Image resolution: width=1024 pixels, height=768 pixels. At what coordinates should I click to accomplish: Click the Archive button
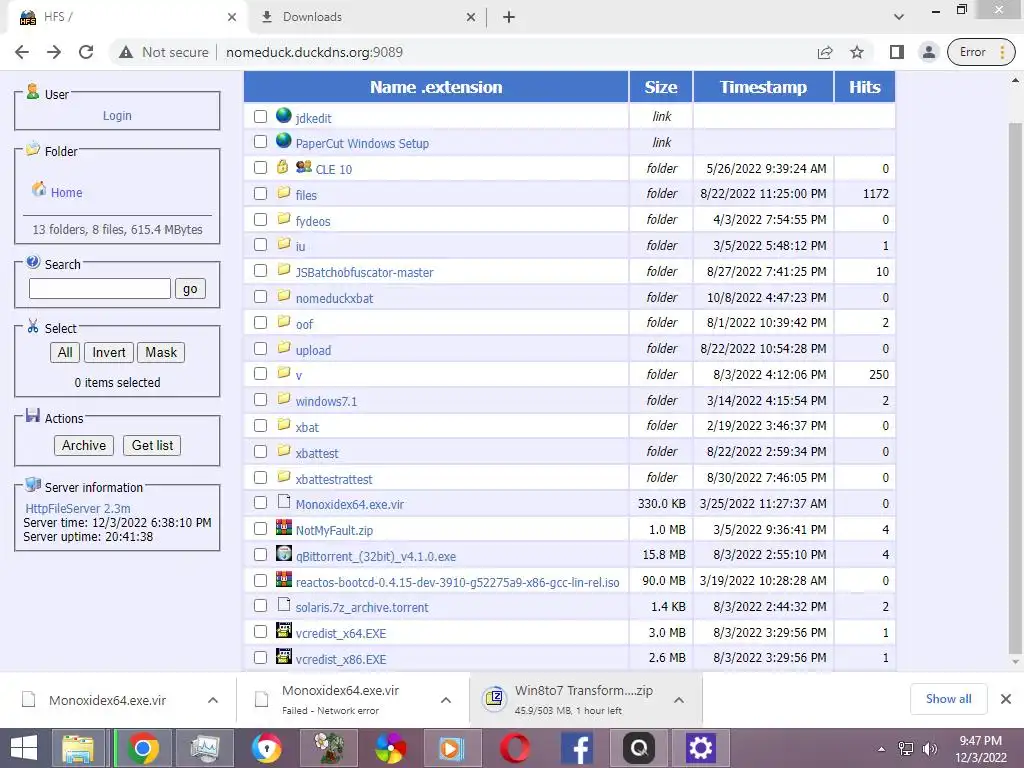pyautogui.click(x=84, y=445)
